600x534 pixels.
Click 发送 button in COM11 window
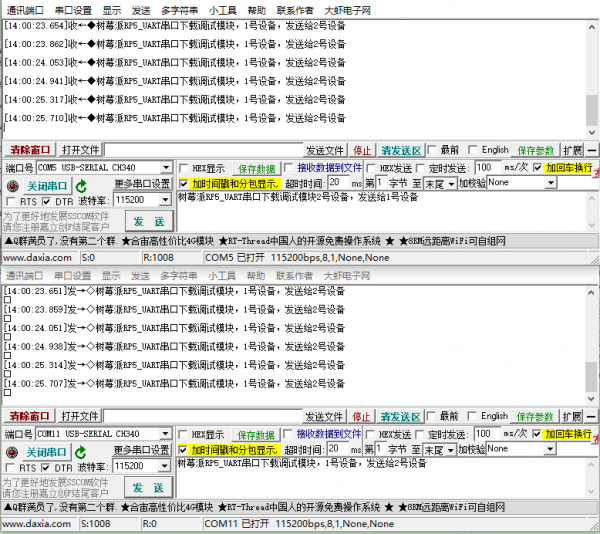pyautogui.click(x=148, y=488)
